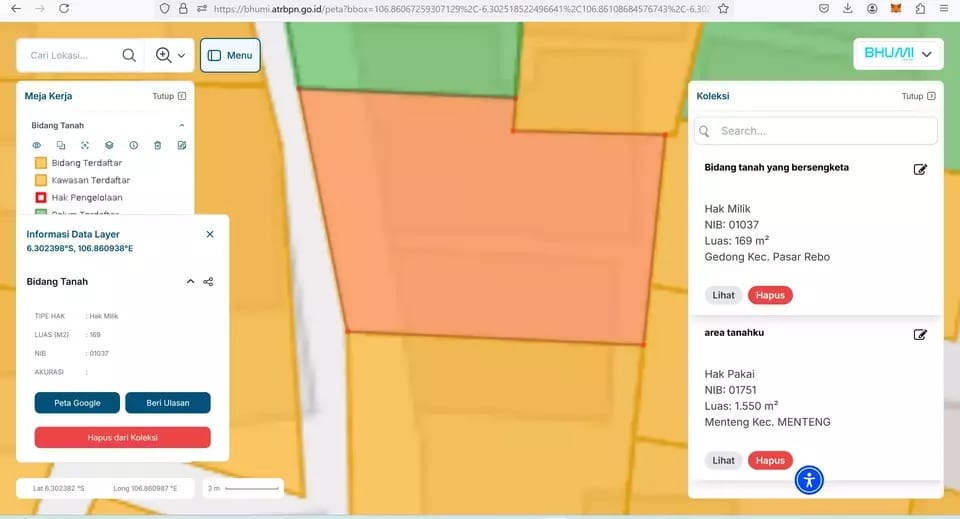Click the zoom-to-extent icon in Bidang Tanah toolbar
Screen dimensions: 960x519
[x=85, y=145]
